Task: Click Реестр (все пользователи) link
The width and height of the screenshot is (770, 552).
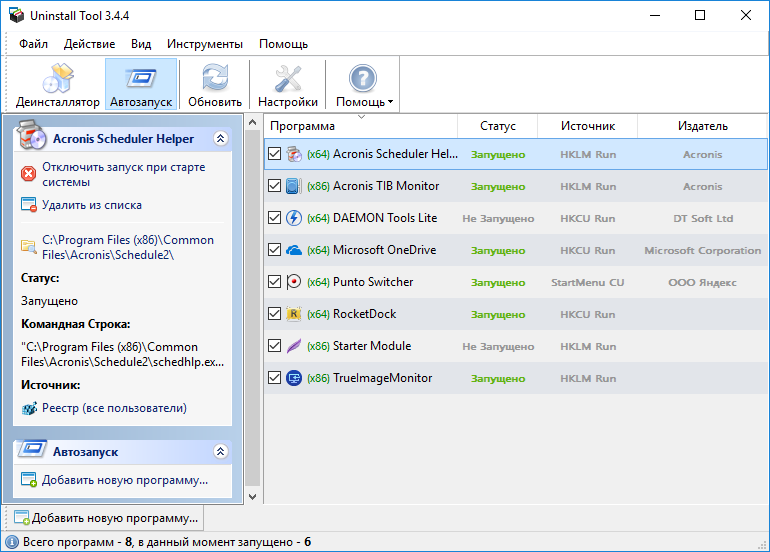Action: point(114,408)
